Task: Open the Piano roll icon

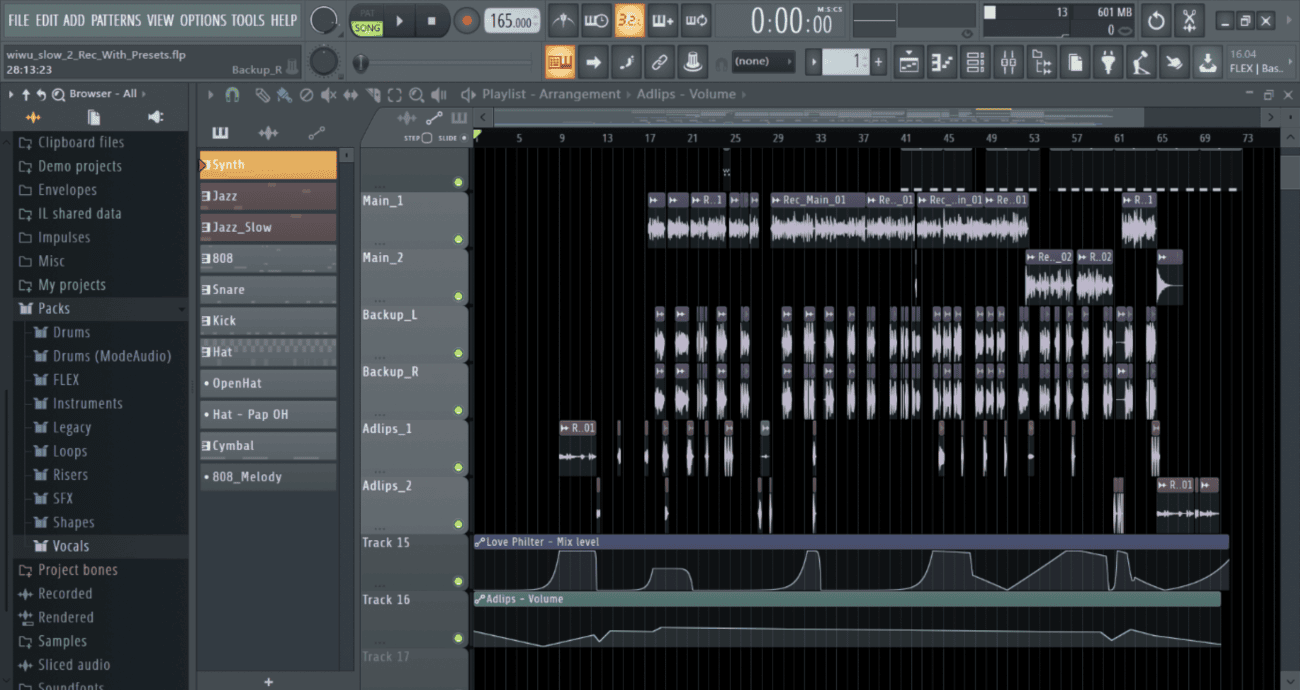Action: pyautogui.click(x=941, y=63)
